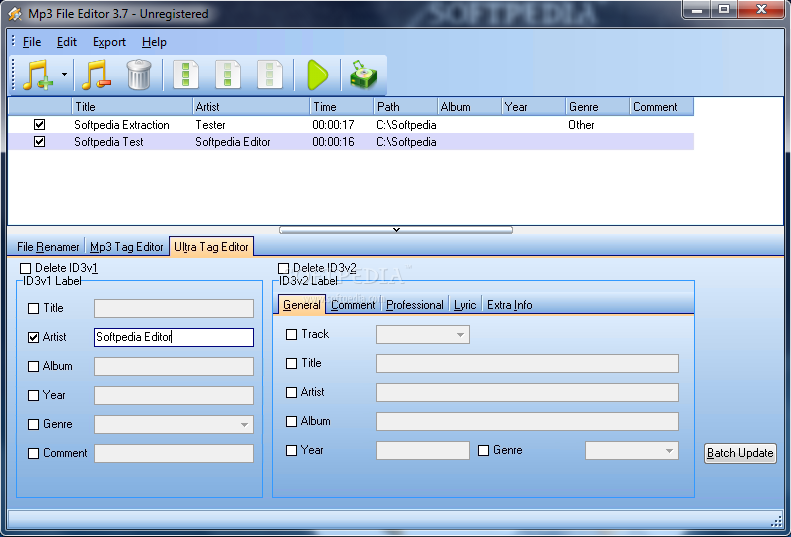Viewport: 791px width, 537px height.
Task: Check the ID3v2 Genre checkbox
Action: coord(483,450)
